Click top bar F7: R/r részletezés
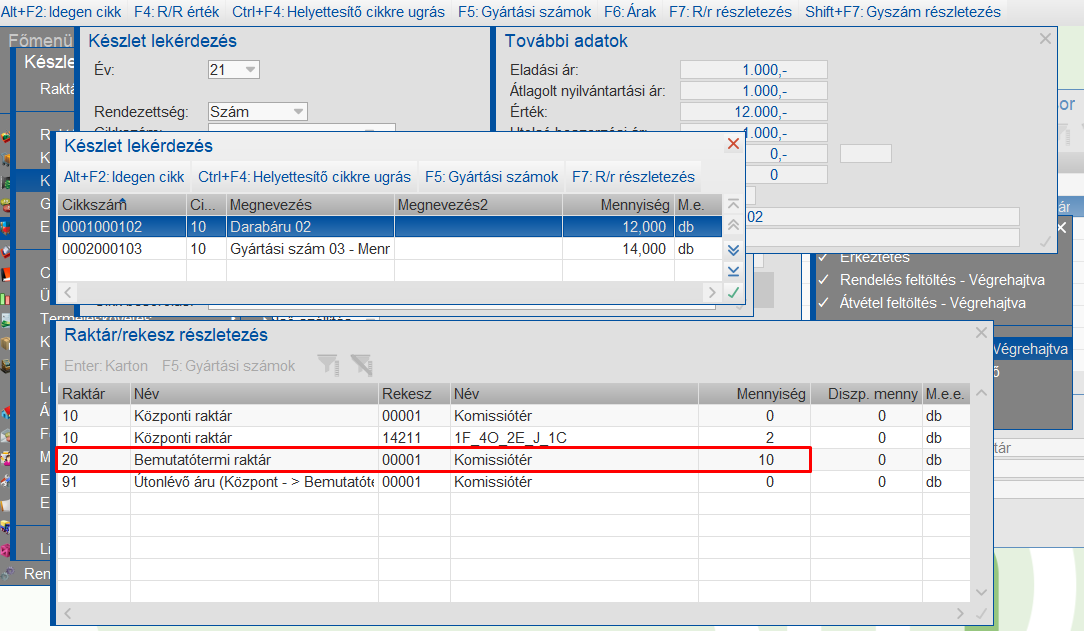Viewport: 1084px width, 631px height. click(x=730, y=12)
